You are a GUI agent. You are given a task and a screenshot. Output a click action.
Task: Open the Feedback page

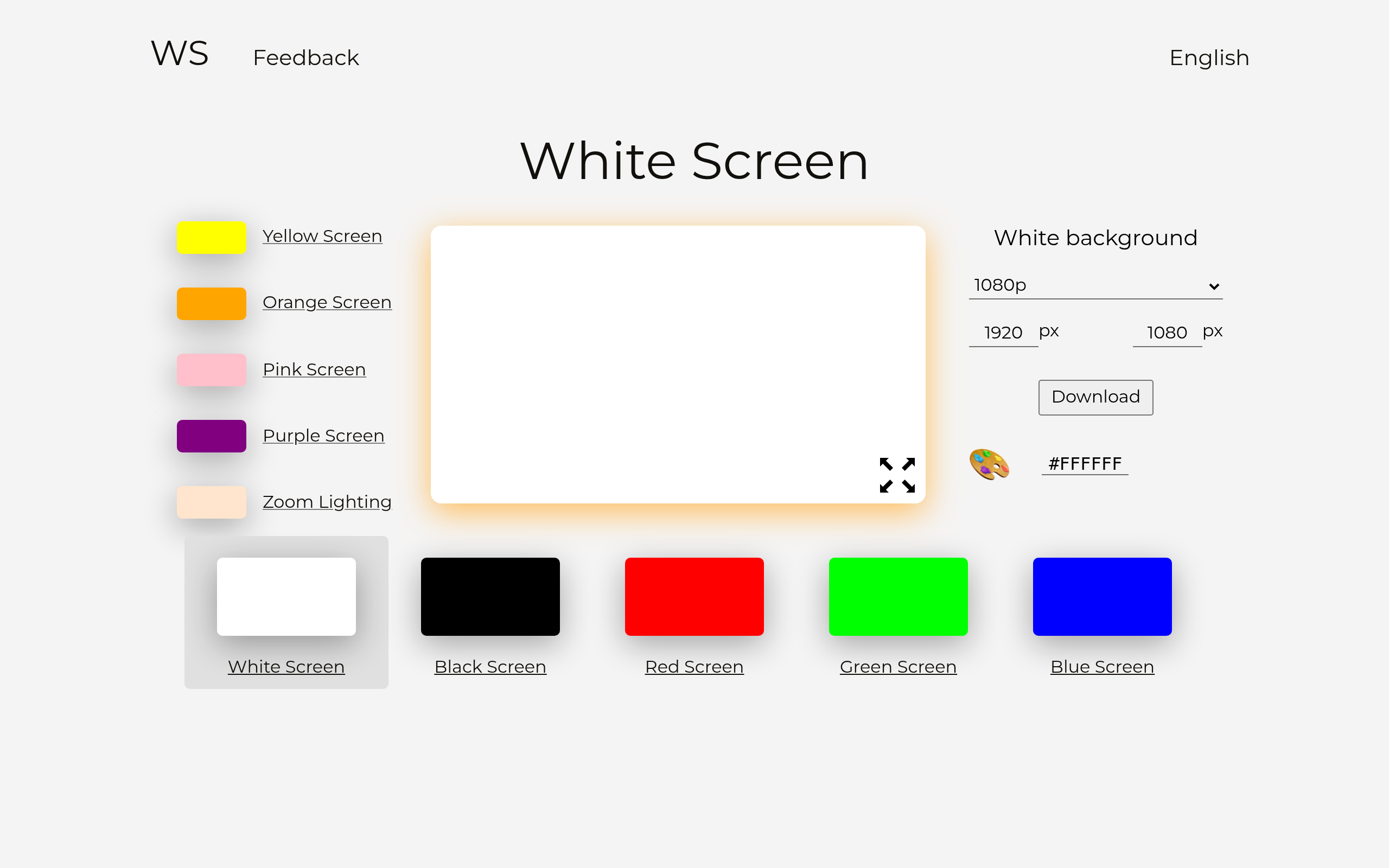(306, 58)
